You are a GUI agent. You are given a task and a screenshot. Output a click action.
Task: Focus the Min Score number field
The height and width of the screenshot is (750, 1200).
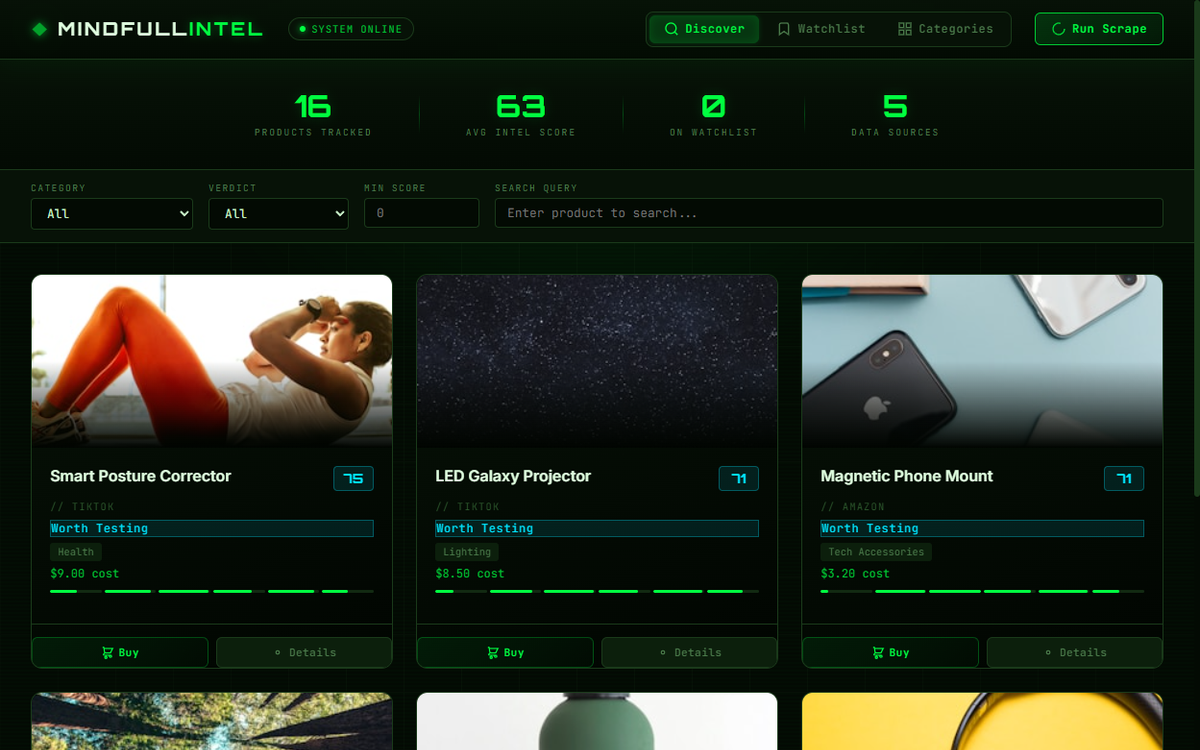421,213
